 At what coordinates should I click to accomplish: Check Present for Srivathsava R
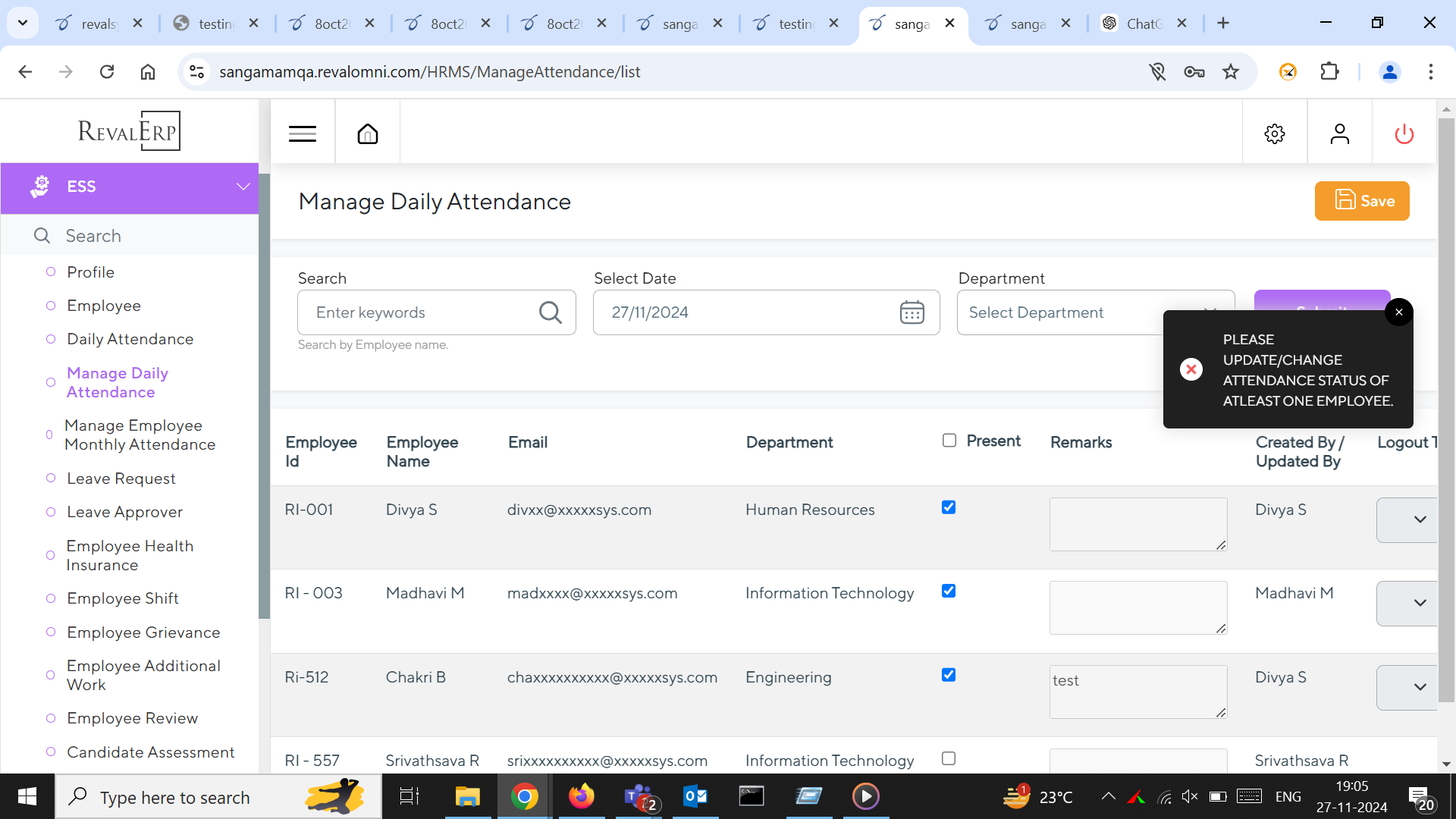[949, 758]
